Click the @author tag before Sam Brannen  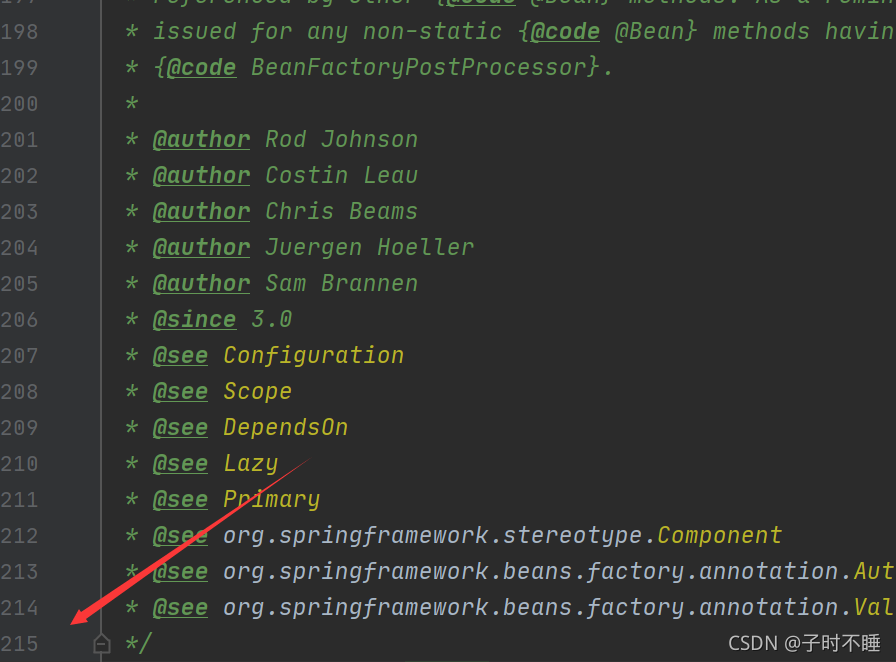tap(201, 284)
